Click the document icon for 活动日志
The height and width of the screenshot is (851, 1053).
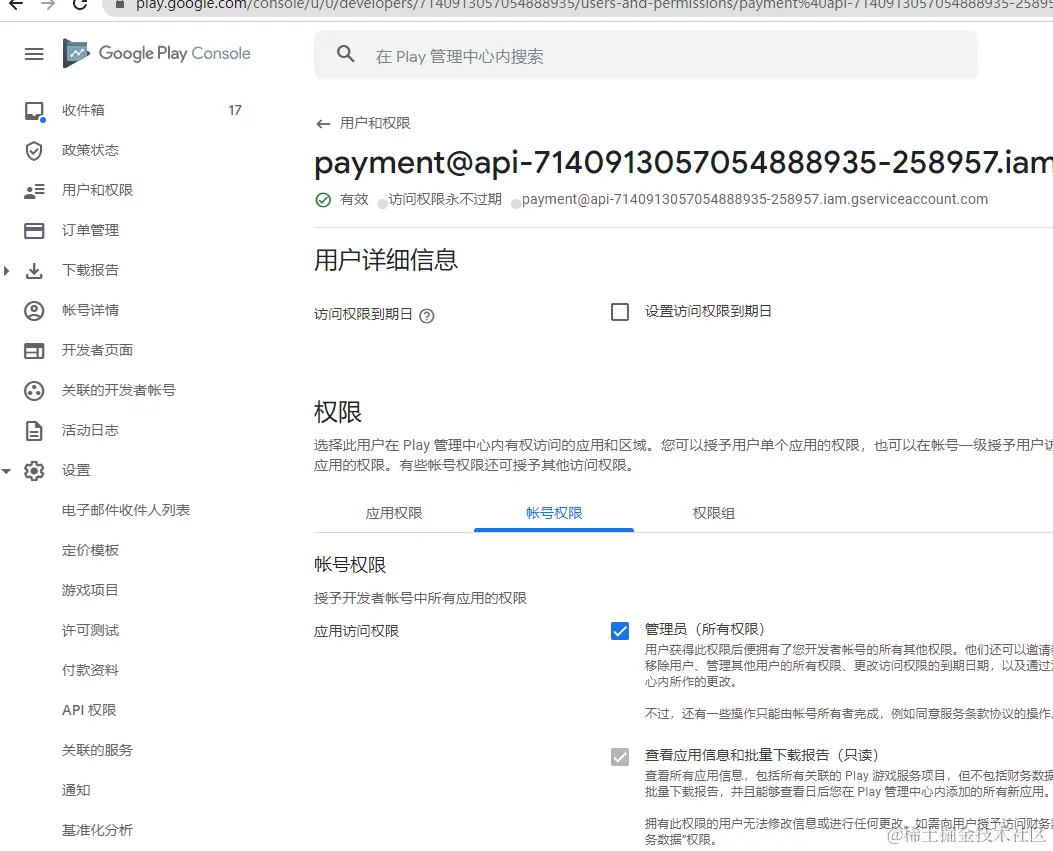click(34, 431)
